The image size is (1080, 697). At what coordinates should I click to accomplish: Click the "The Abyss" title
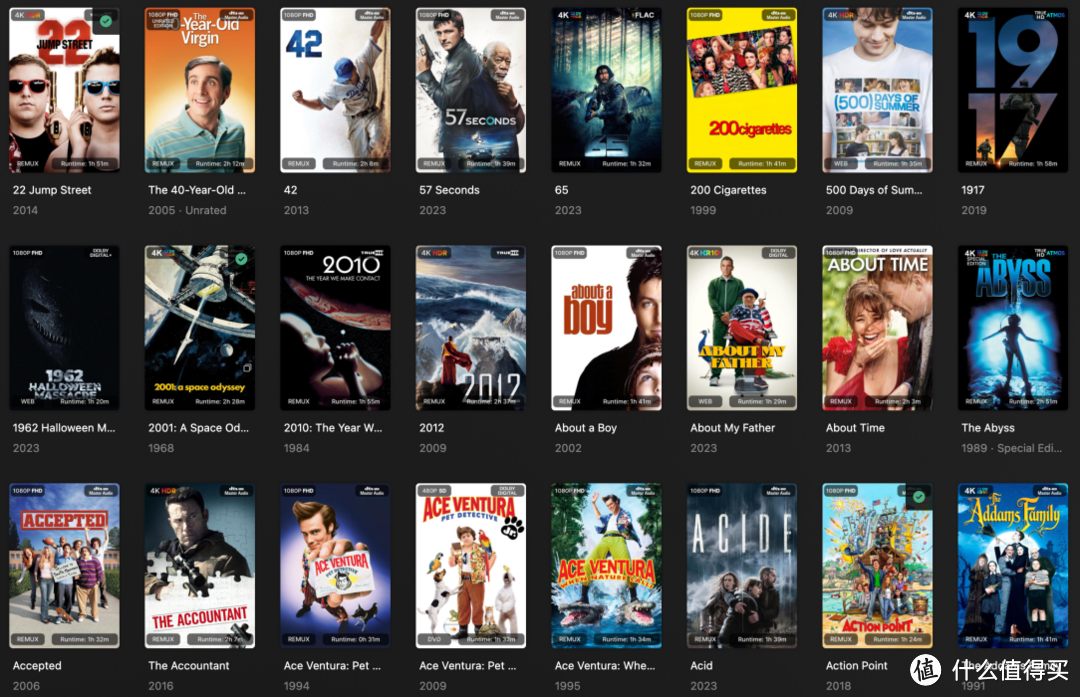click(x=988, y=428)
